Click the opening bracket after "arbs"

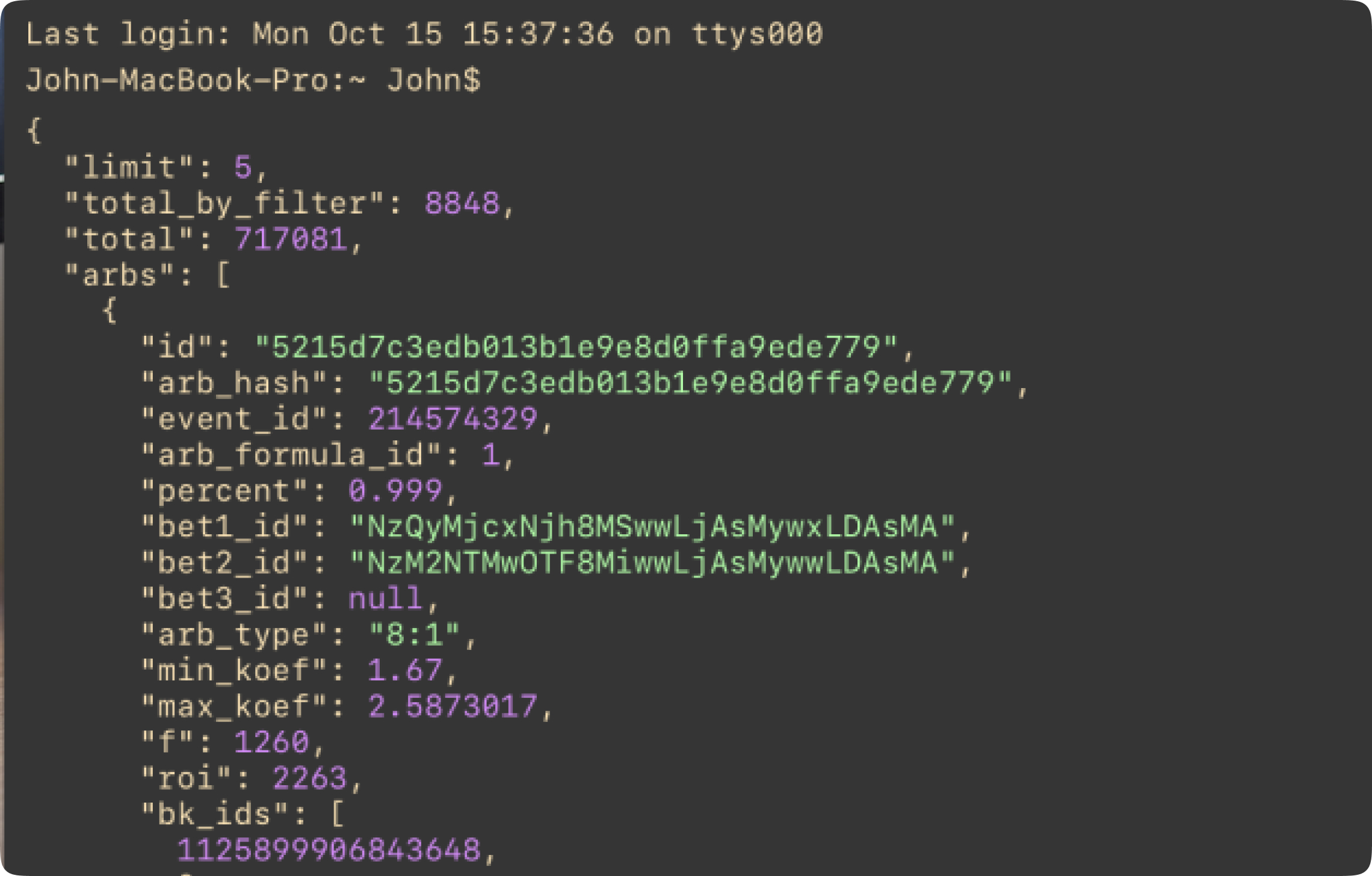point(223,276)
